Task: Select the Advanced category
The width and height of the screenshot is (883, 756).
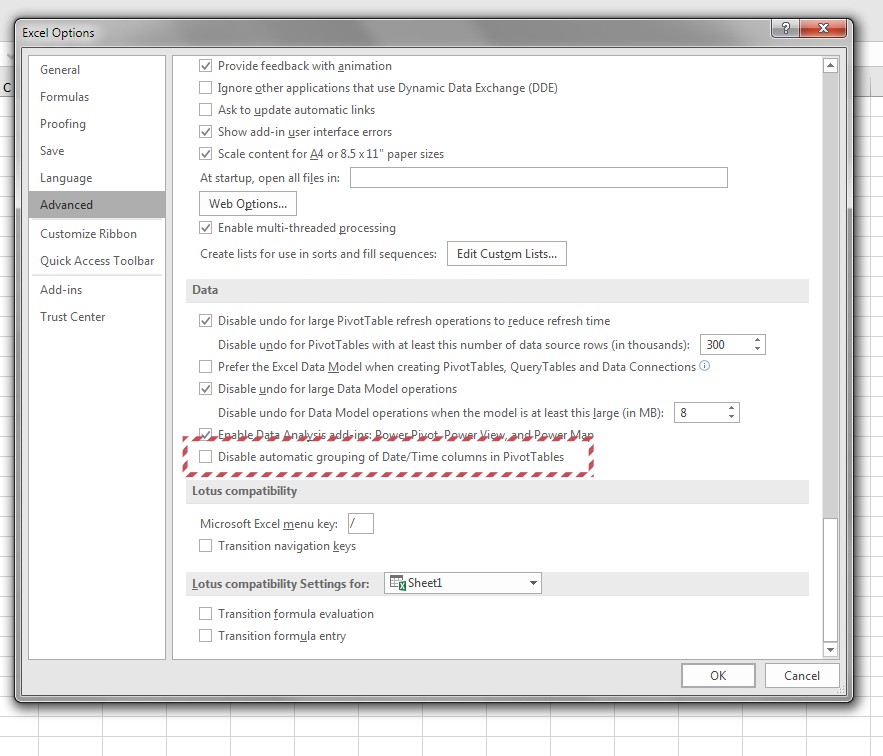Action: 96,205
